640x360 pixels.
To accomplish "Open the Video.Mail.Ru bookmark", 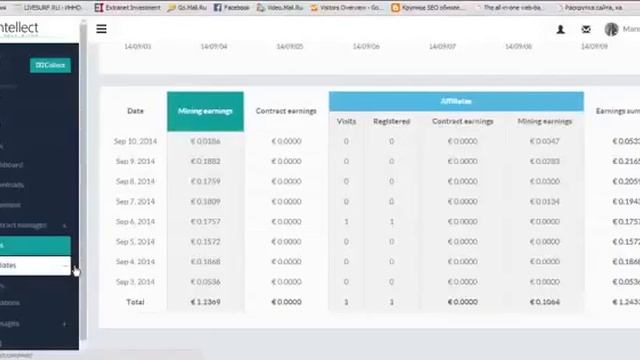I will (x=280, y=7).
